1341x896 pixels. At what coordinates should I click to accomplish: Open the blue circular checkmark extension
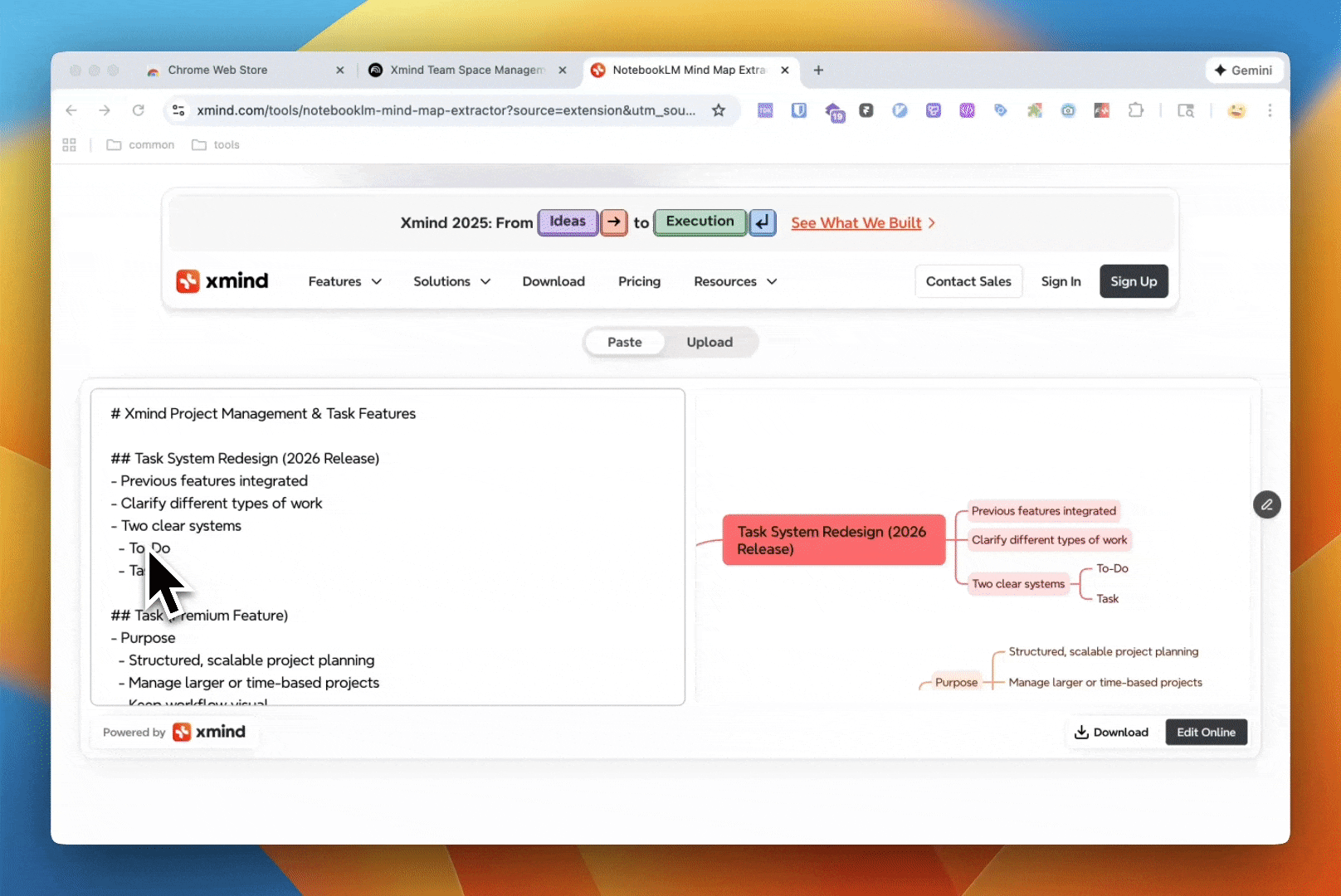coord(900,110)
